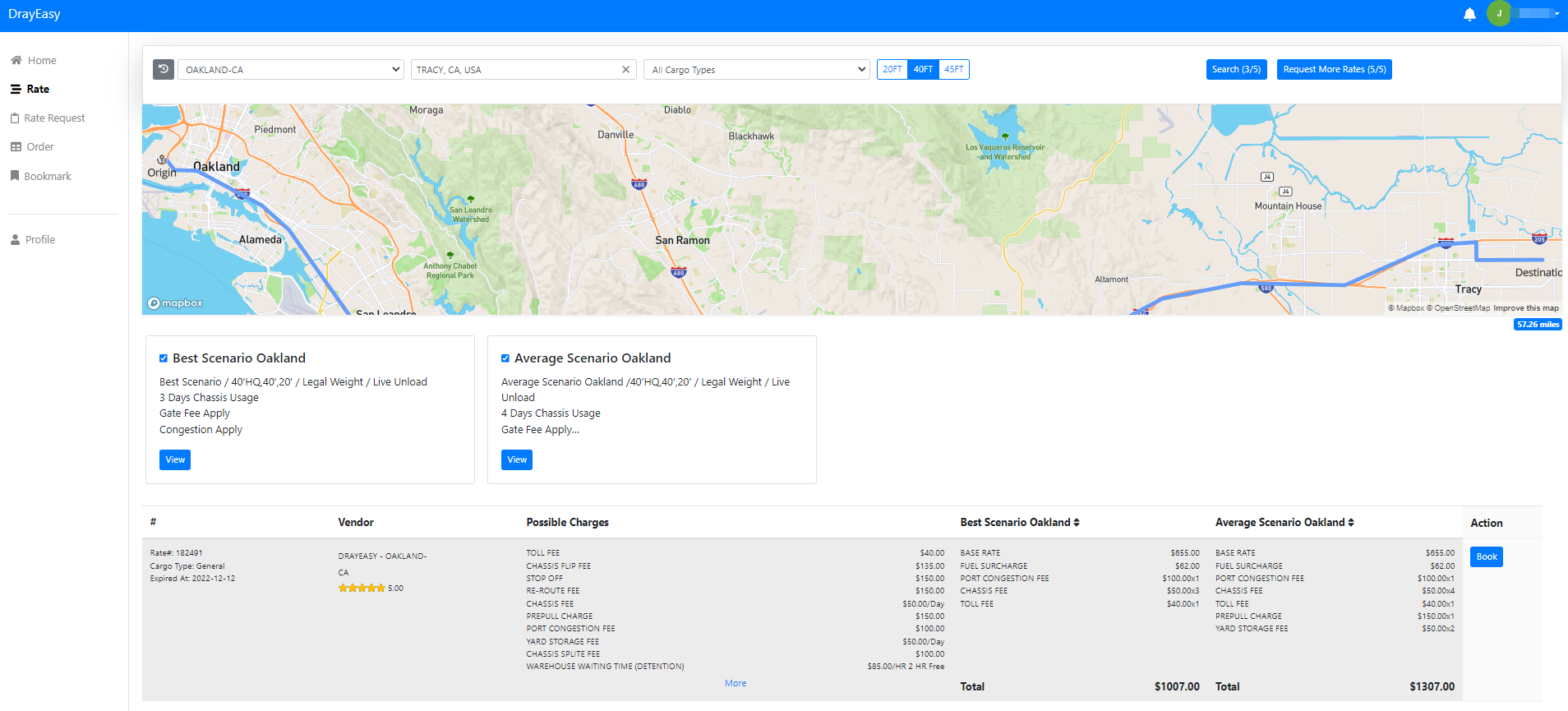Uncheck the Average Scenario Oakland checkbox
Viewport: 1568px width, 711px height.
click(x=505, y=358)
